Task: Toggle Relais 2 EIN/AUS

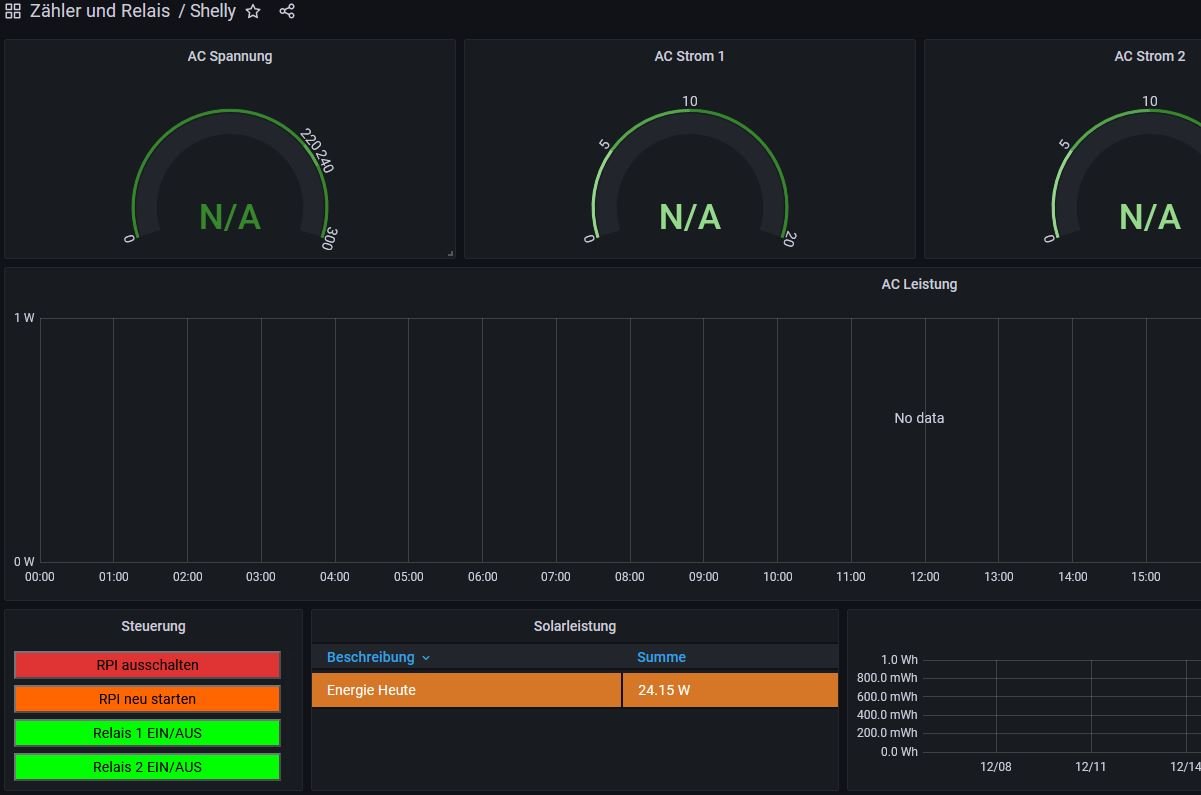Action: [147, 767]
